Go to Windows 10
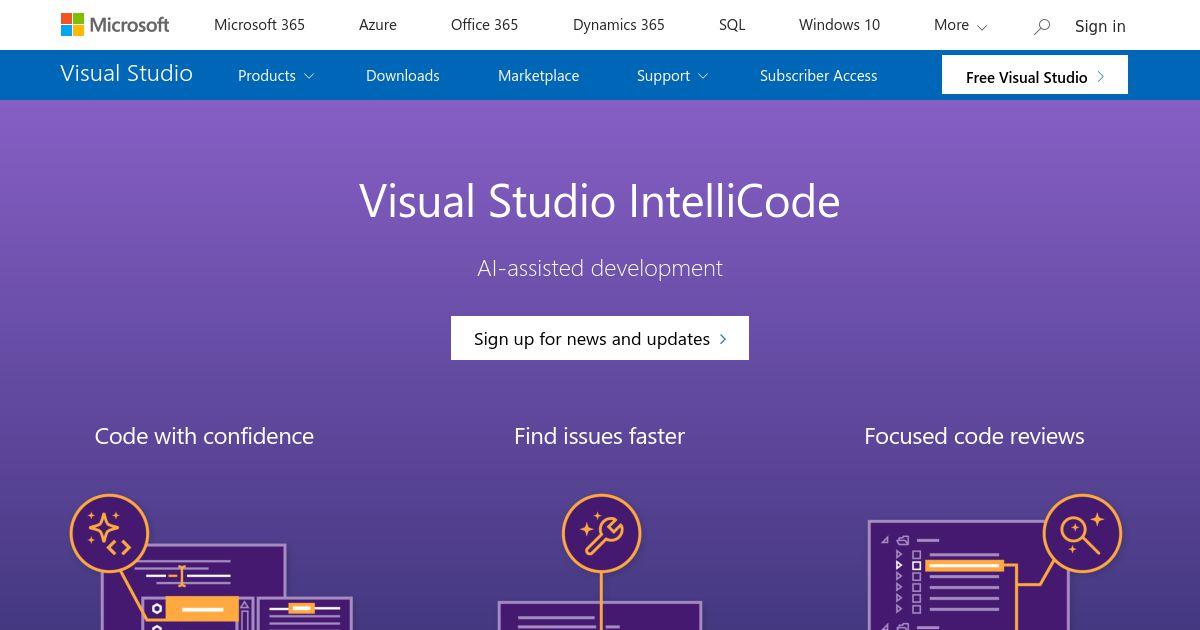The height and width of the screenshot is (630, 1200). (x=839, y=25)
